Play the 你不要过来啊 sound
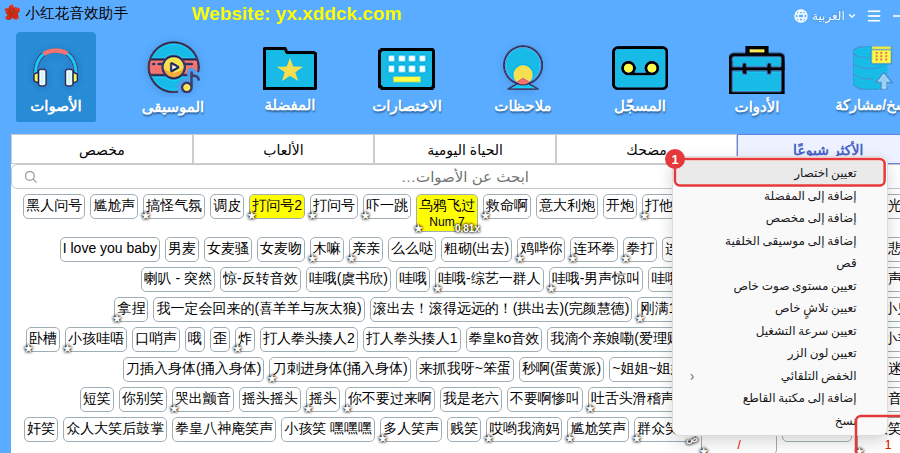The image size is (900, 453). click(390, 399)
